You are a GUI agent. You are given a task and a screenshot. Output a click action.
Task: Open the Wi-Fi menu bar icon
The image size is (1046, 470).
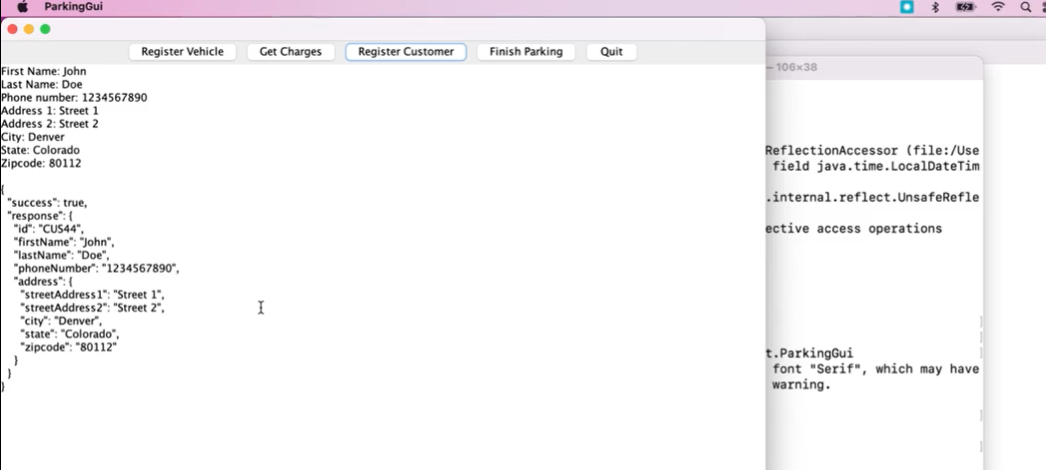998,7
